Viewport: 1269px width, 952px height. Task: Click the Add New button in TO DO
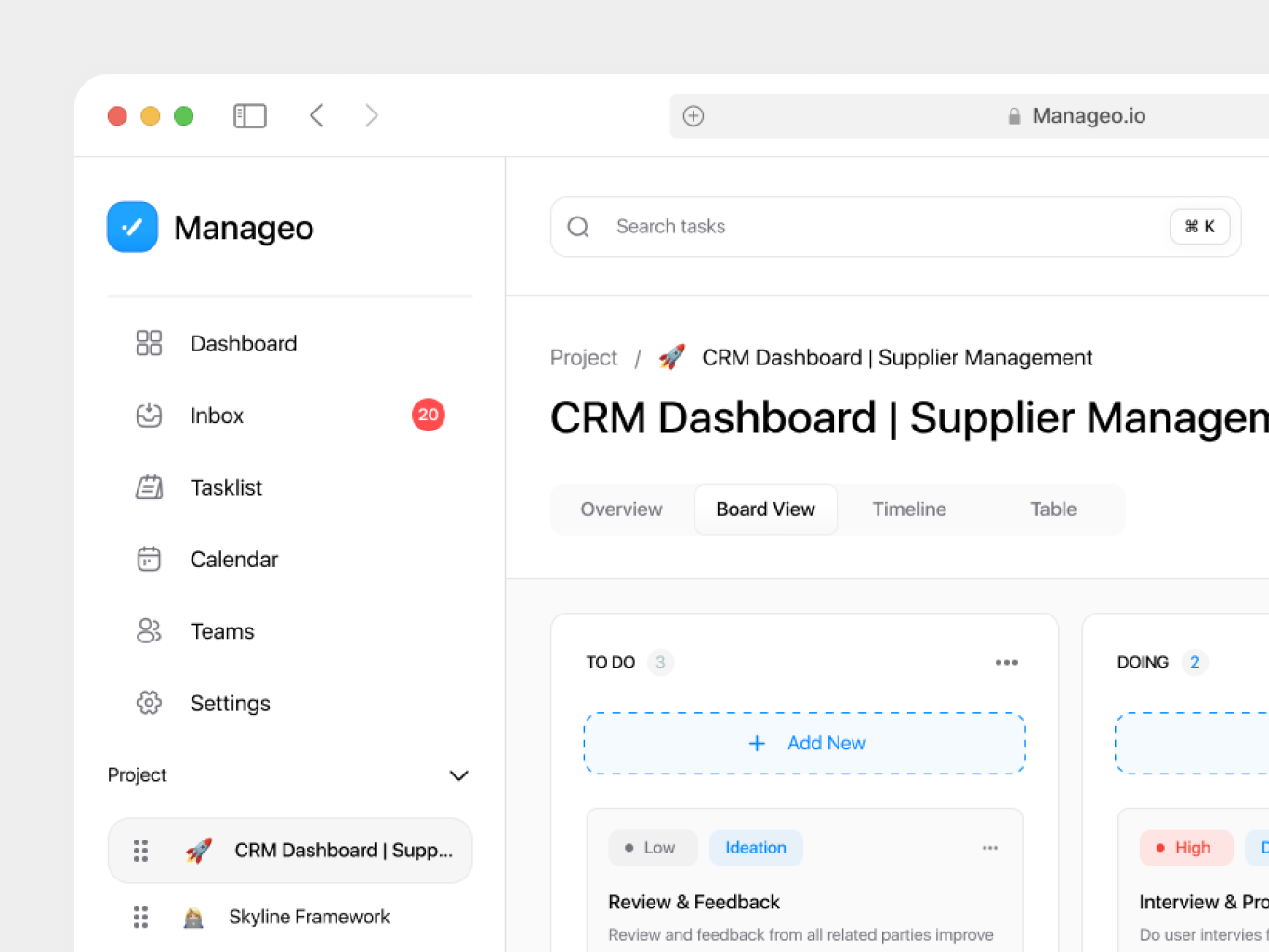coord(803,743)
